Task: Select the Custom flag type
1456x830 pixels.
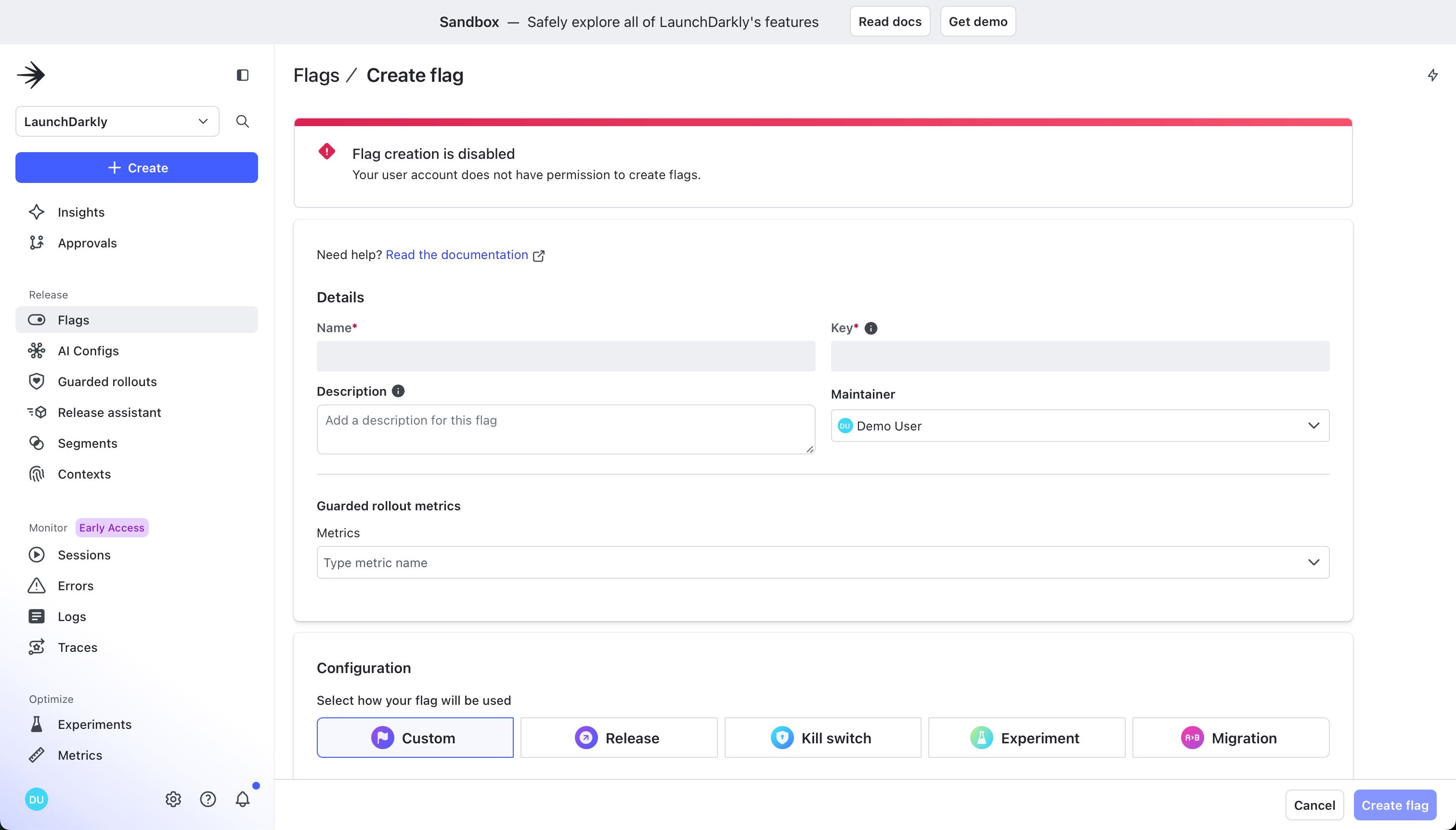Action: 415,738
